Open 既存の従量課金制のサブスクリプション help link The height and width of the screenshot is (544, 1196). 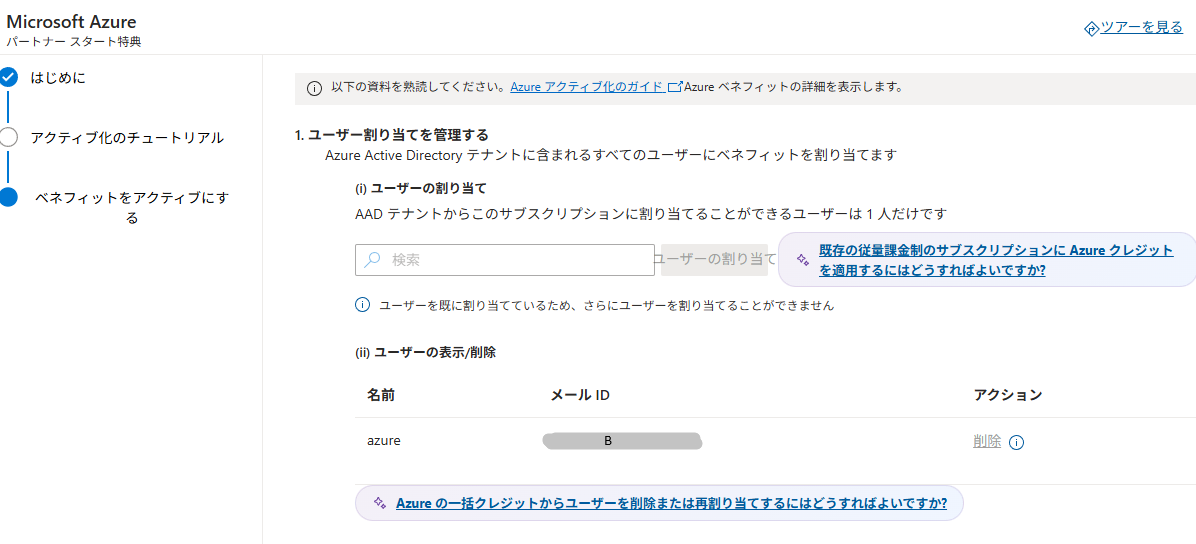tap(996, 260)
